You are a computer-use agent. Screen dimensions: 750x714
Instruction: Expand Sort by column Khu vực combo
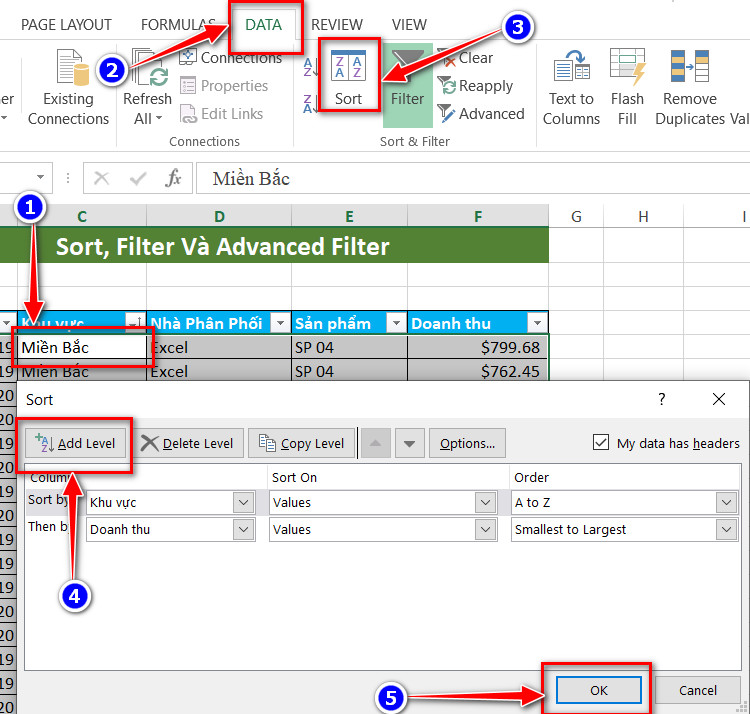click(x=243, y=503)
